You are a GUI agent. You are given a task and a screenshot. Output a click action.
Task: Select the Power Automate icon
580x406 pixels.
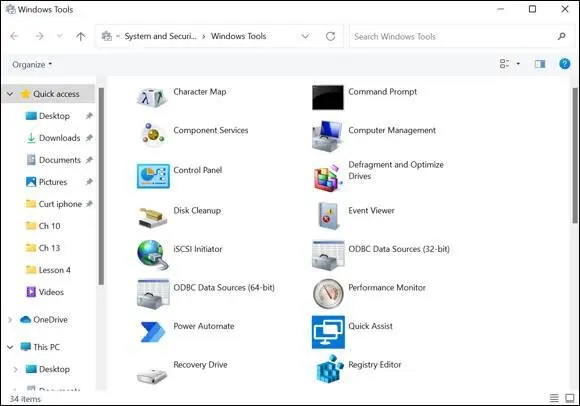pyautogui.click(x=153, y=332)
